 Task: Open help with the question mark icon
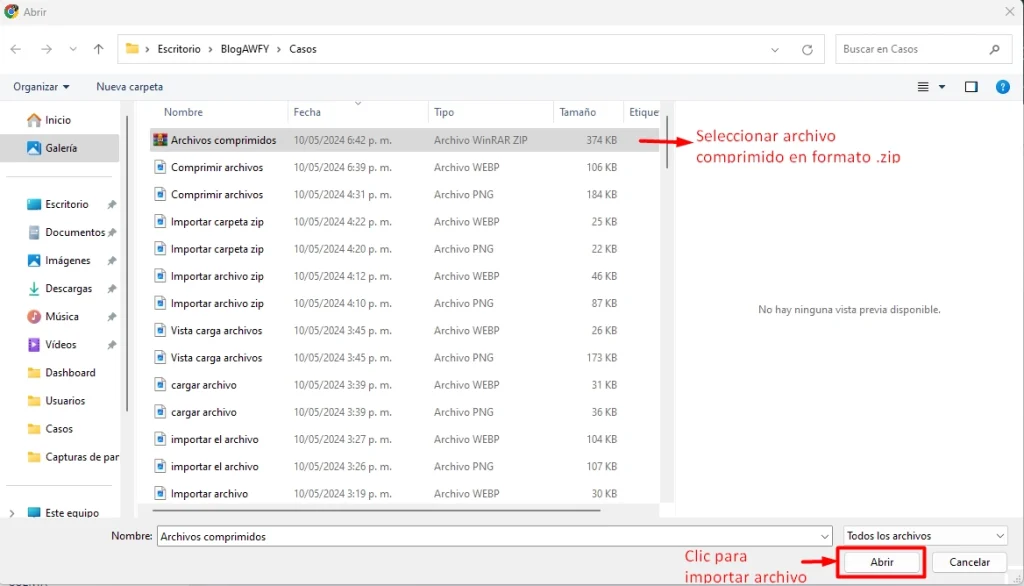tap(1002, 87)
